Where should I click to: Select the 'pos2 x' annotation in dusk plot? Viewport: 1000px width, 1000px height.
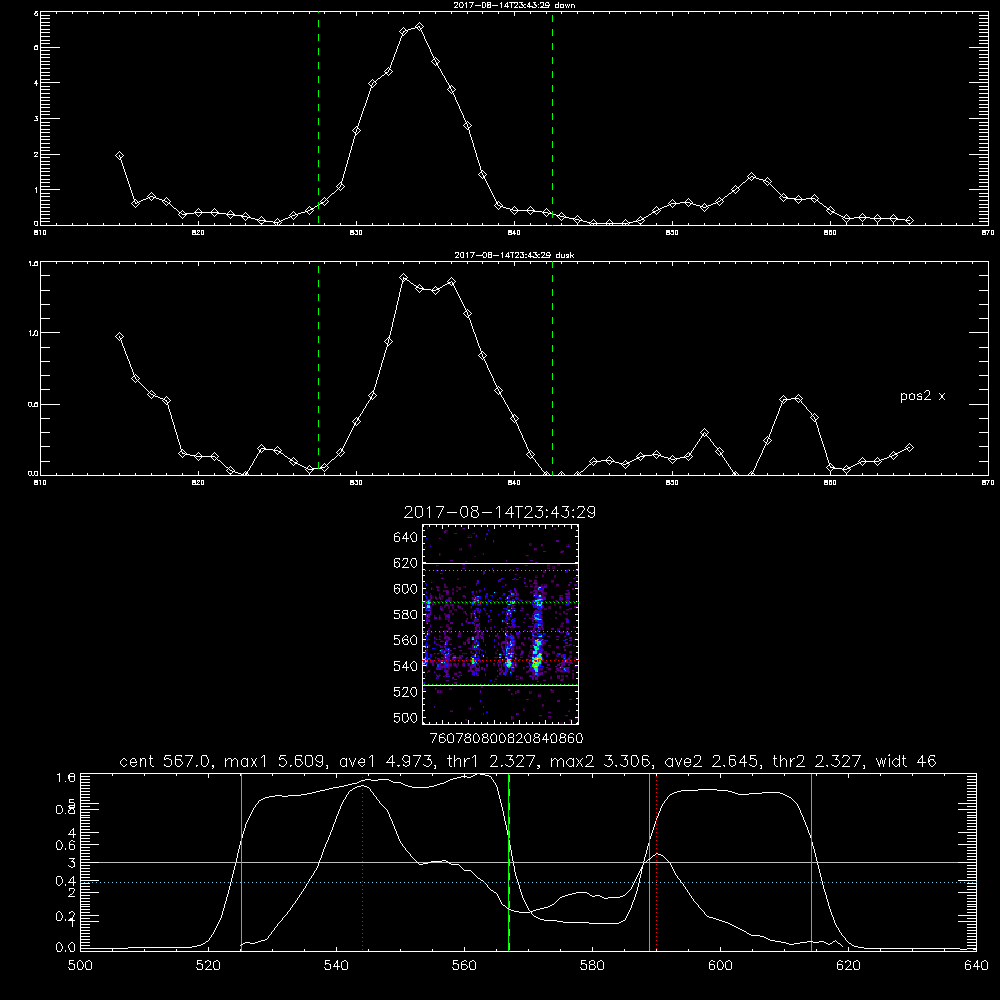tap(922, 396)
